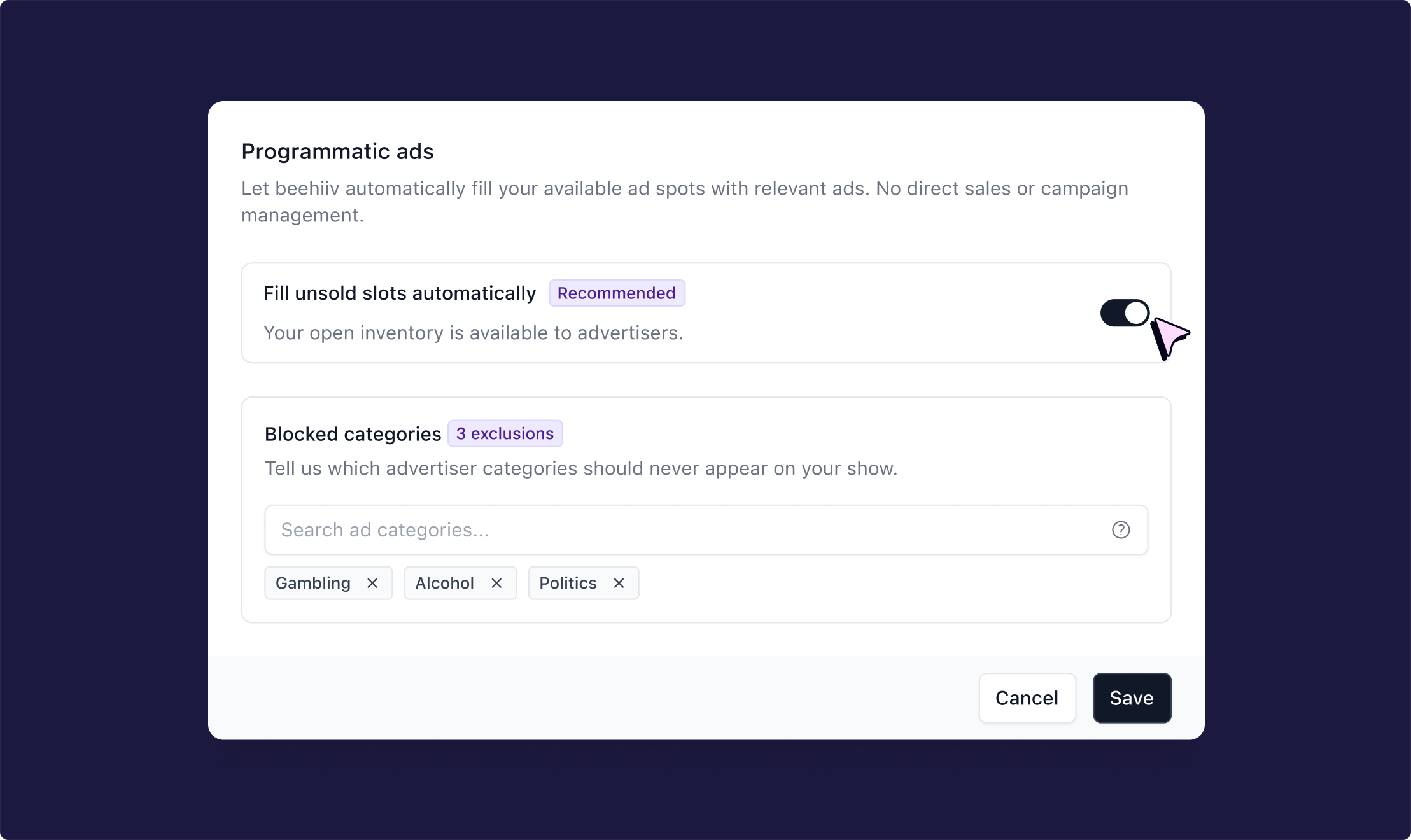Remove the Alcohol category tag

point(496,583)
